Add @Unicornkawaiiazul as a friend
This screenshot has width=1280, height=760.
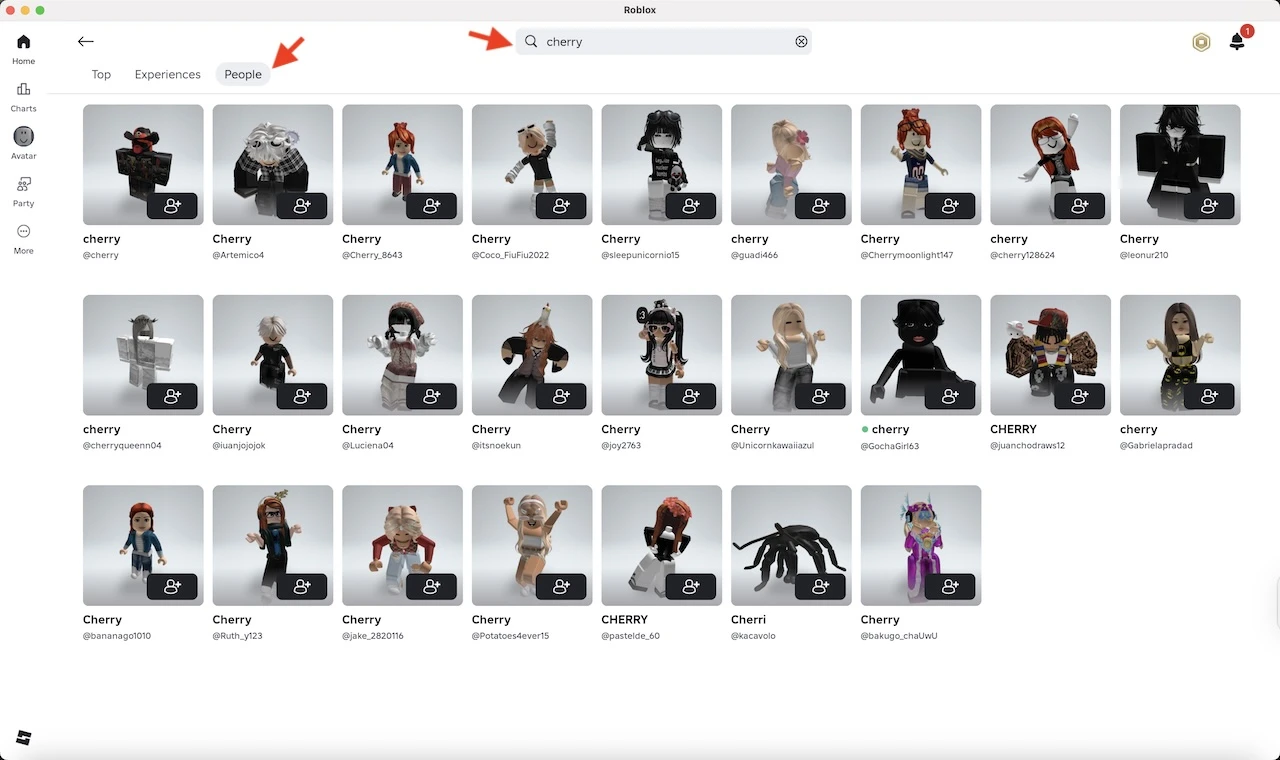pyautogui.click(x=821, y=396)
